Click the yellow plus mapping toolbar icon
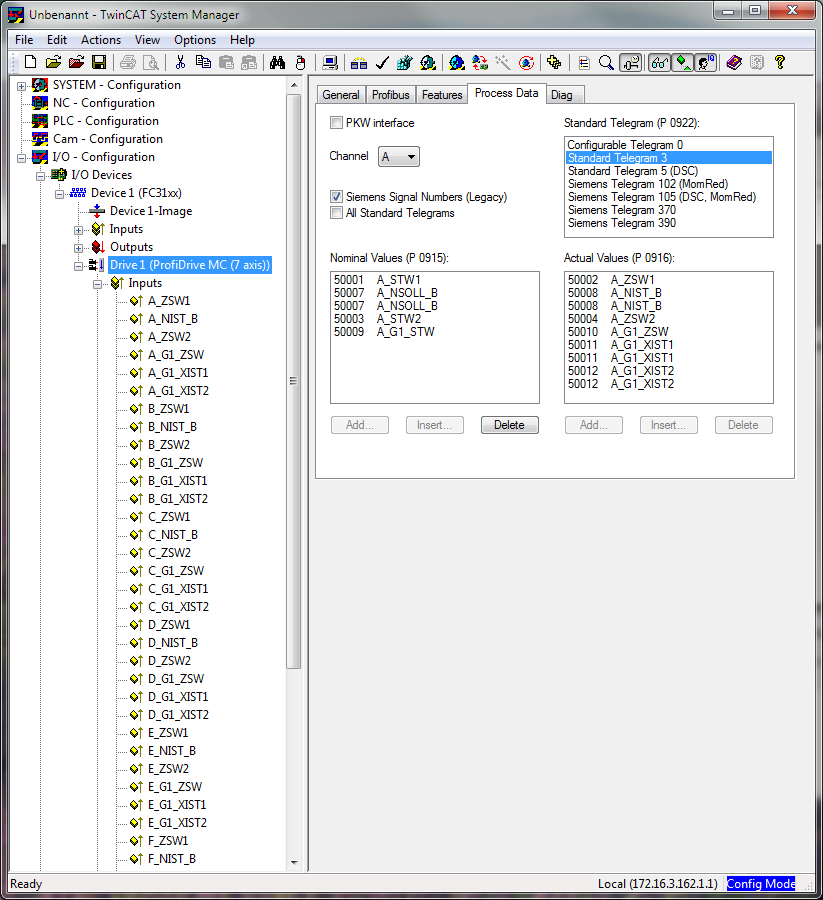The image size is (823, 900). 554,62
